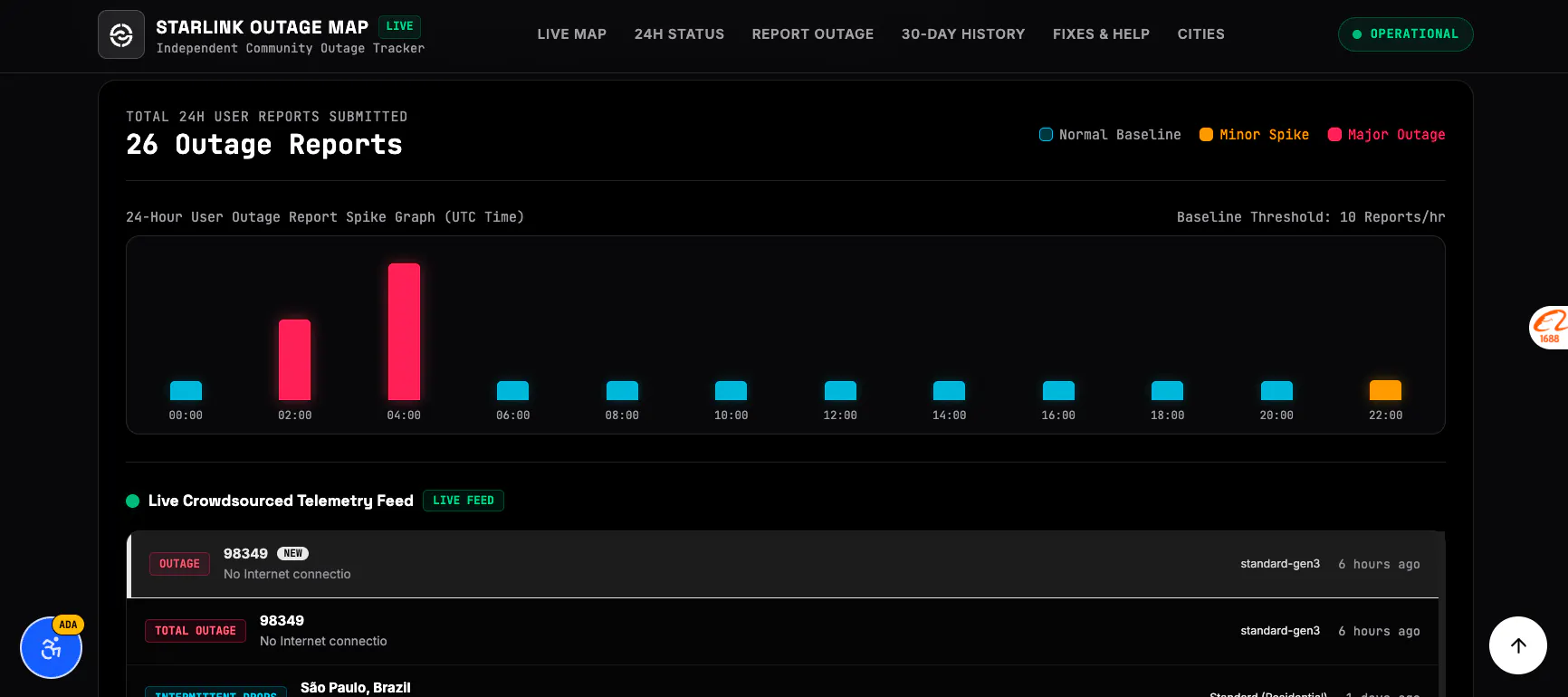Select the 00:00 bar on the graph
1568x697 pixels.
click(186, 390)
